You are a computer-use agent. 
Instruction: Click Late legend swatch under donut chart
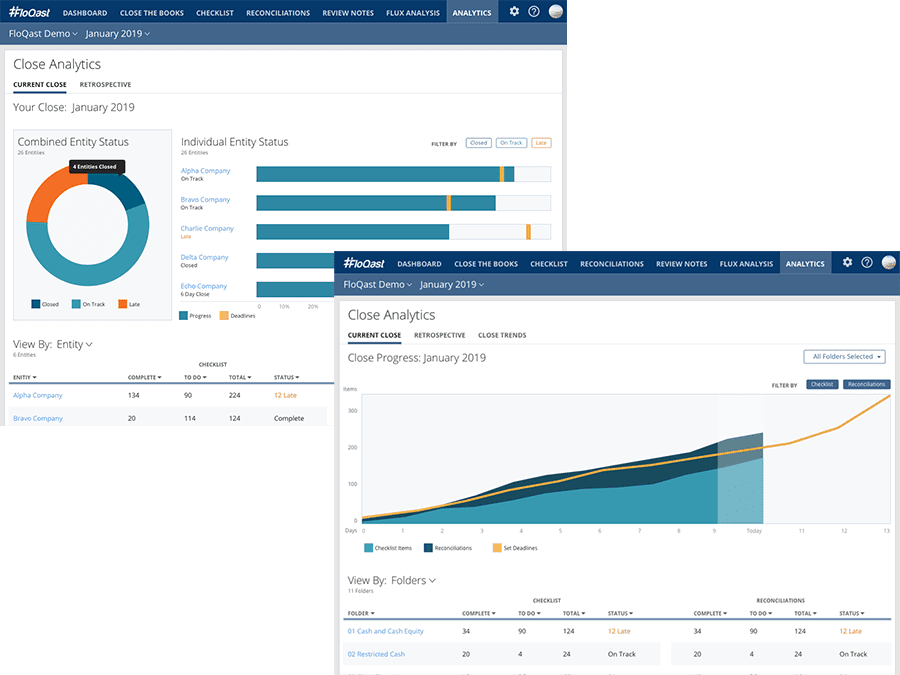point(122,304)
